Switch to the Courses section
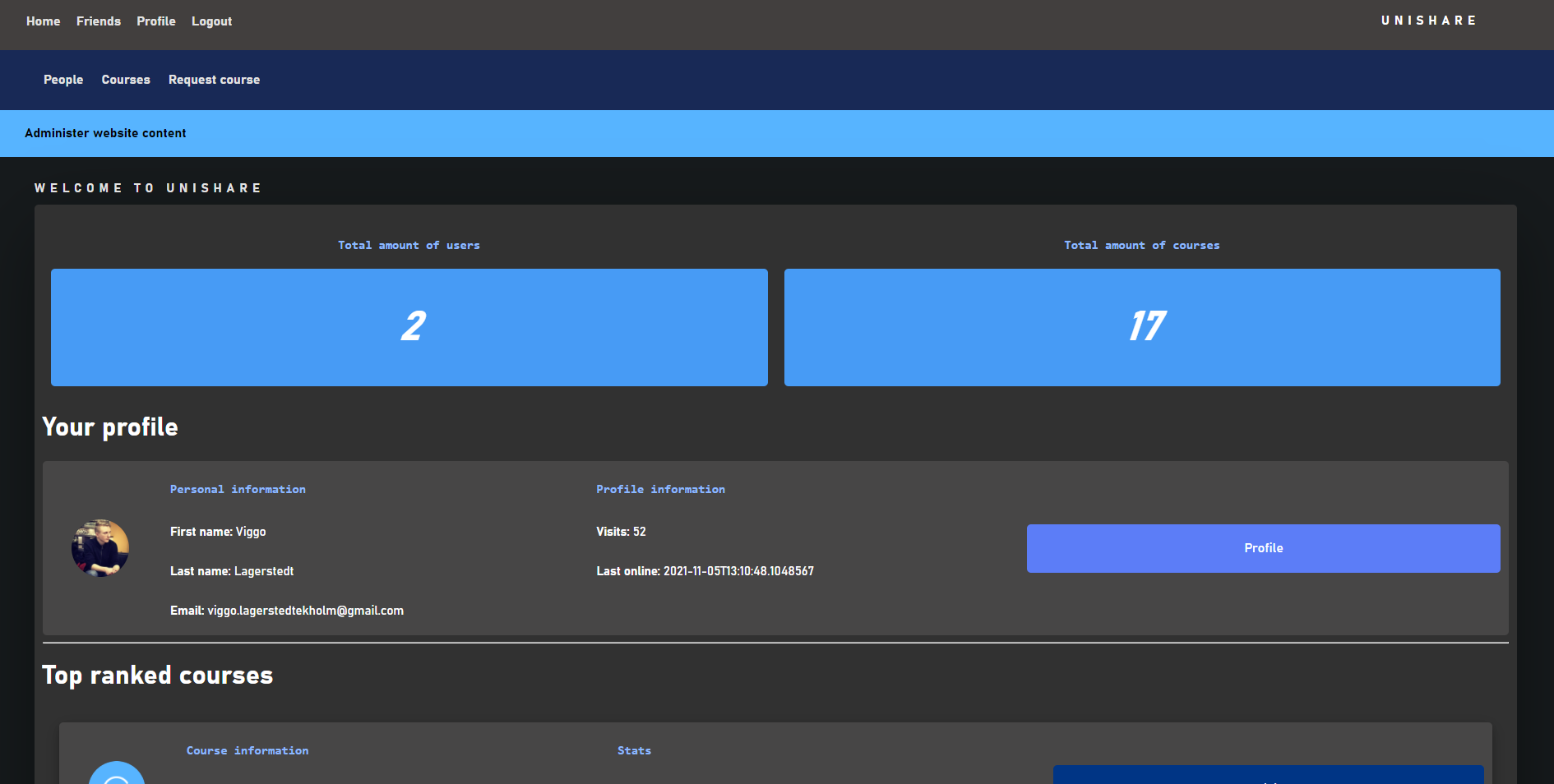Screen dimensions: 1554x784 pos(125,80)
